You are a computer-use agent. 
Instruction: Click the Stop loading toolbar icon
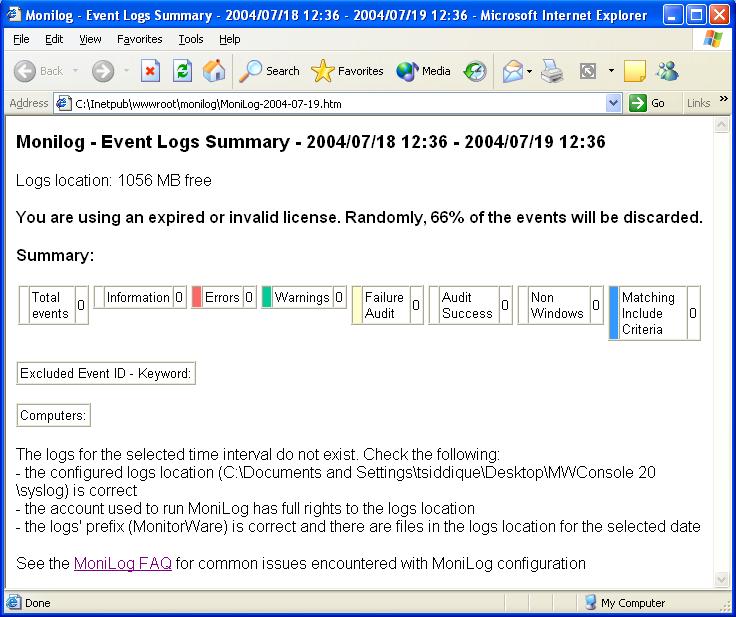[x=150, y=71]
